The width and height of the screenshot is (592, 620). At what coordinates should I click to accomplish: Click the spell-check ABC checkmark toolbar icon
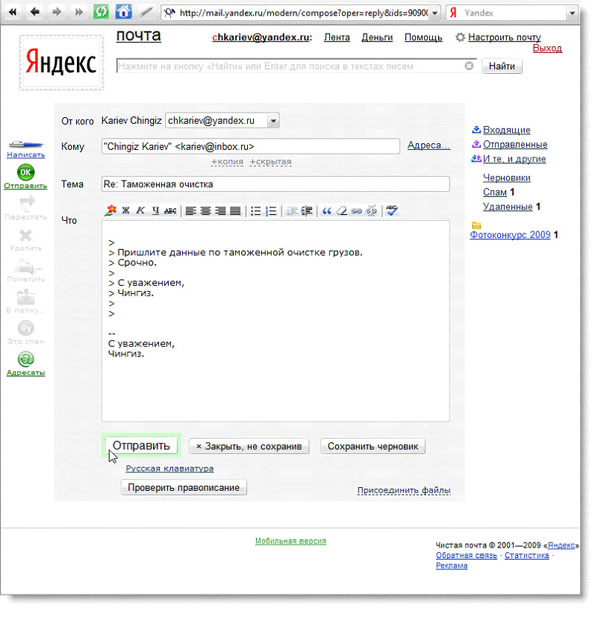click(x=392, y=210)
